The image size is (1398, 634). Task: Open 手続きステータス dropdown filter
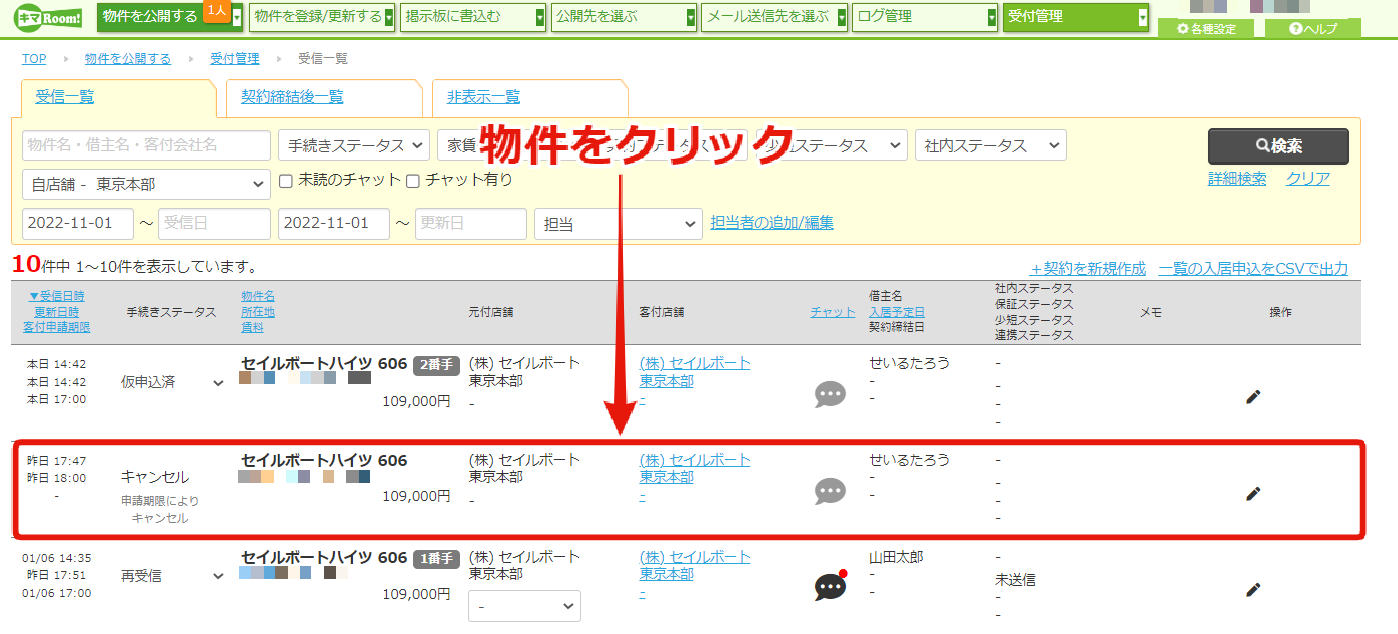354,145
